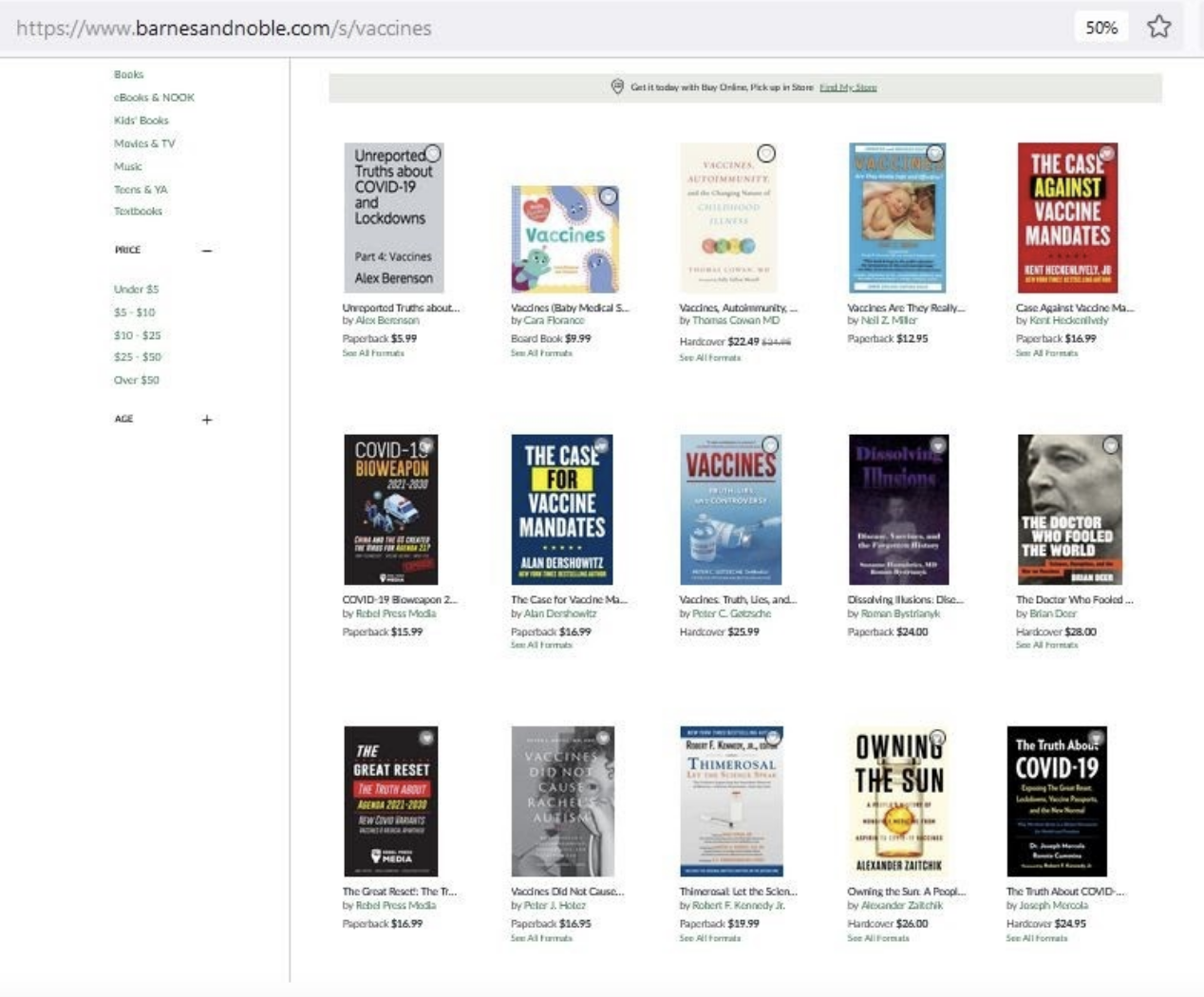
Task: Open the COVID-19 Bioweapon book cover
Action: tap(390, 510)
